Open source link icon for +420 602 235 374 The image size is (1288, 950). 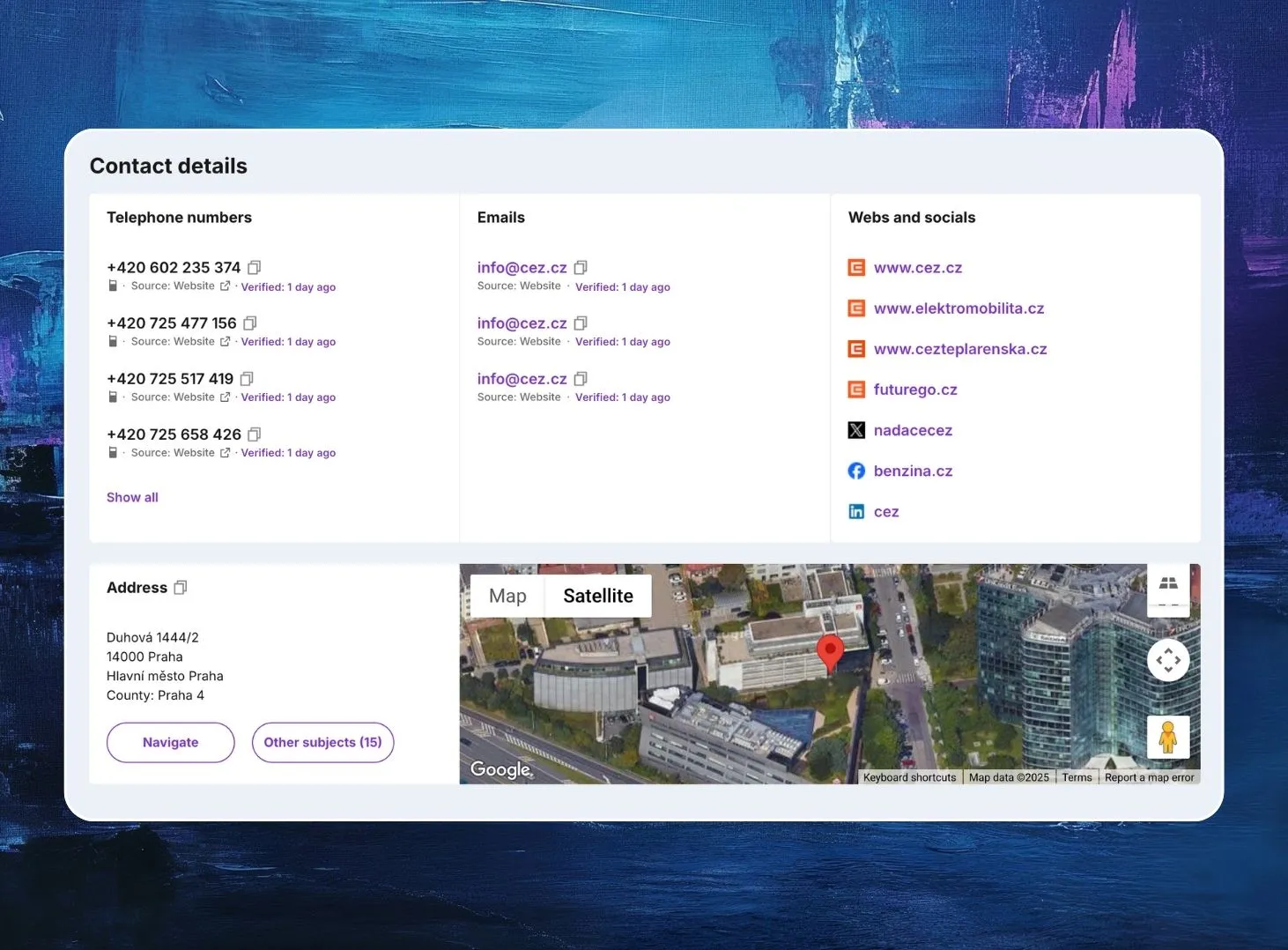[226, 286]
